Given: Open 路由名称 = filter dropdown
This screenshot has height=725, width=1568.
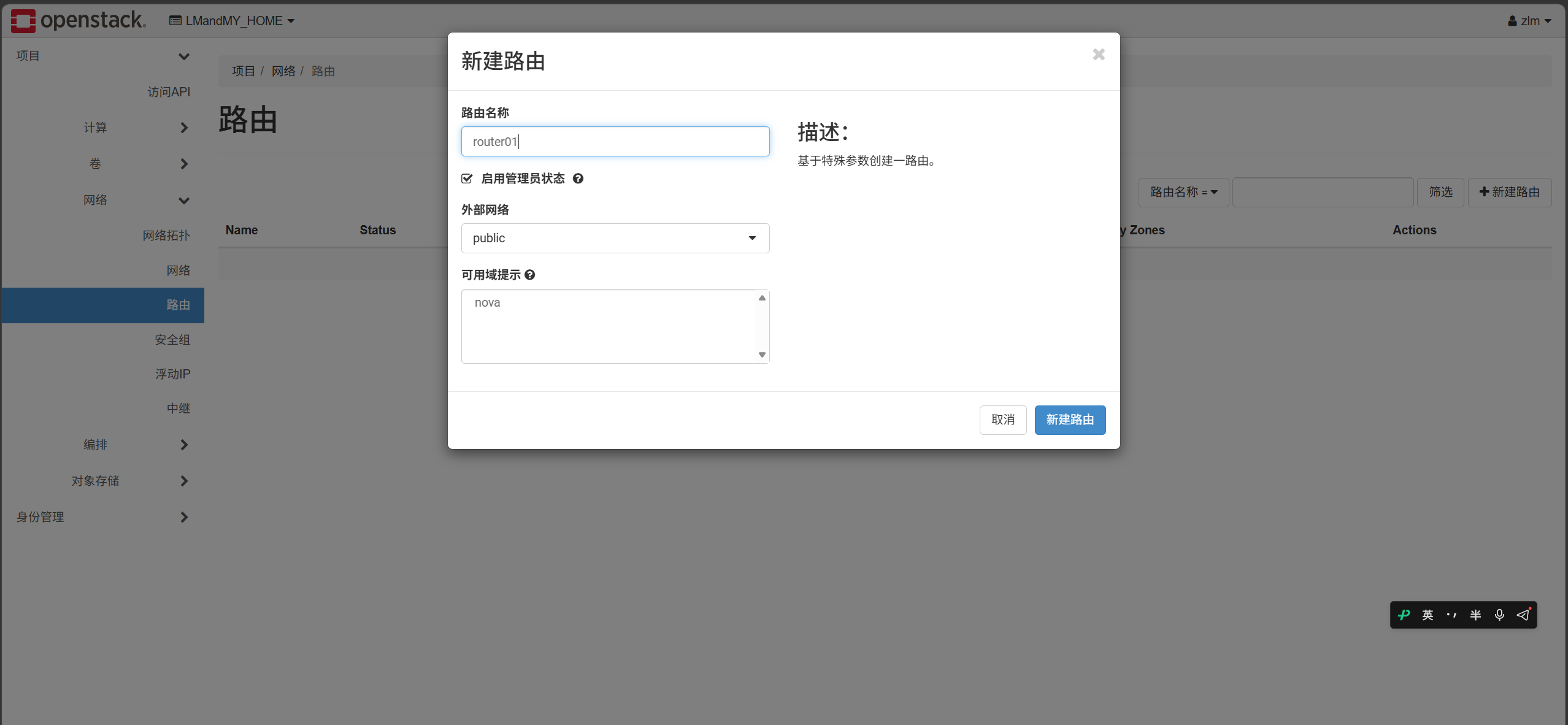Looking at the screenshot, I should tap(1183, 193).
